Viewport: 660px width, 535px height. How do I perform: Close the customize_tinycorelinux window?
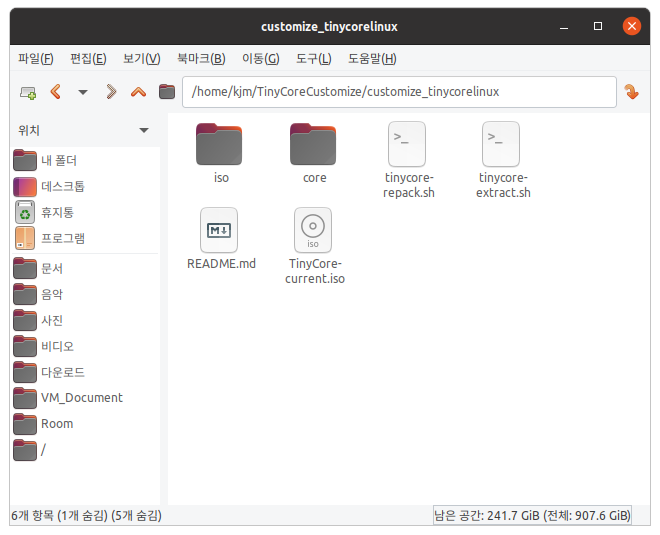[x=632, y=26]
